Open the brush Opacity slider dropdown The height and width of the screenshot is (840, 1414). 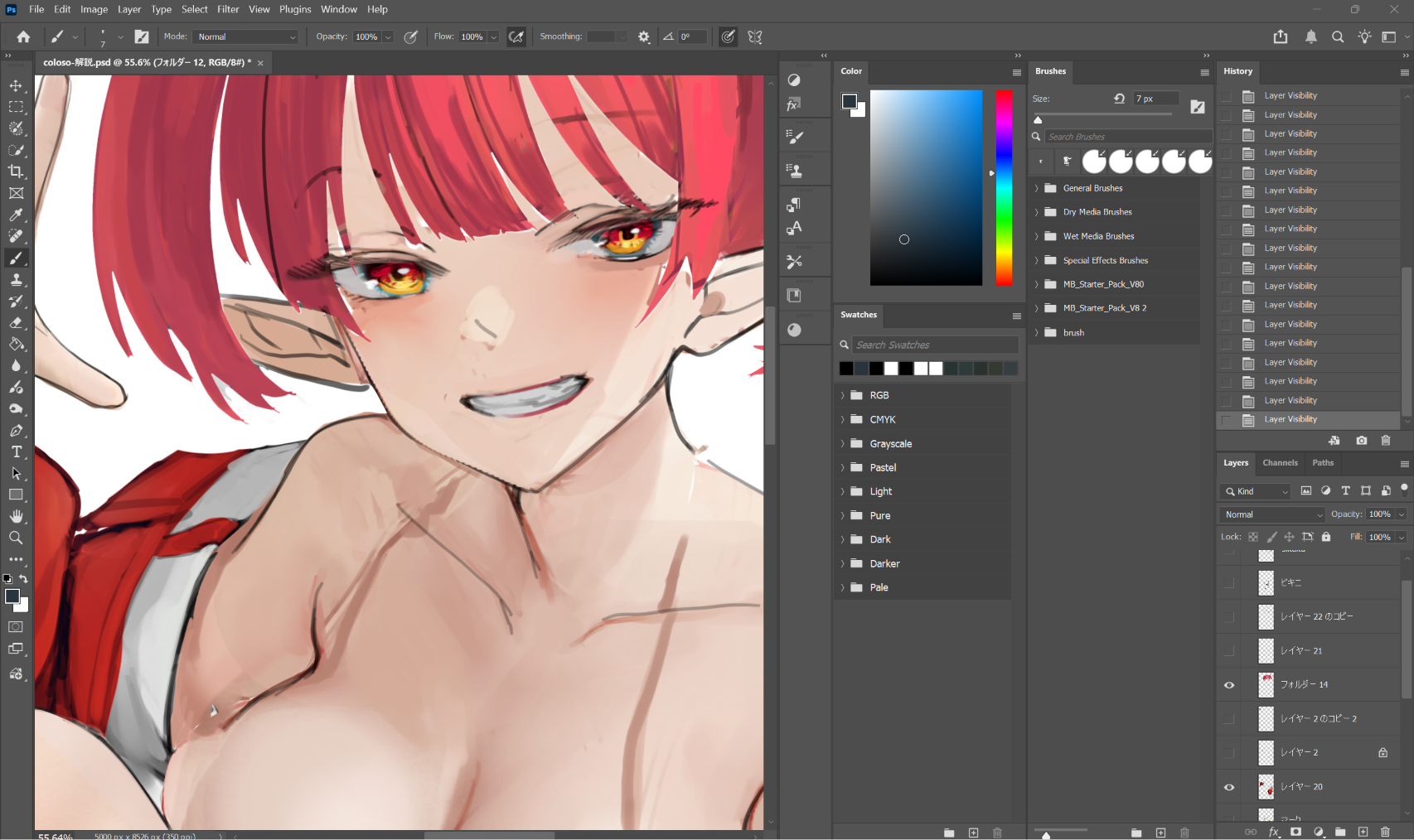coord(387,36)
